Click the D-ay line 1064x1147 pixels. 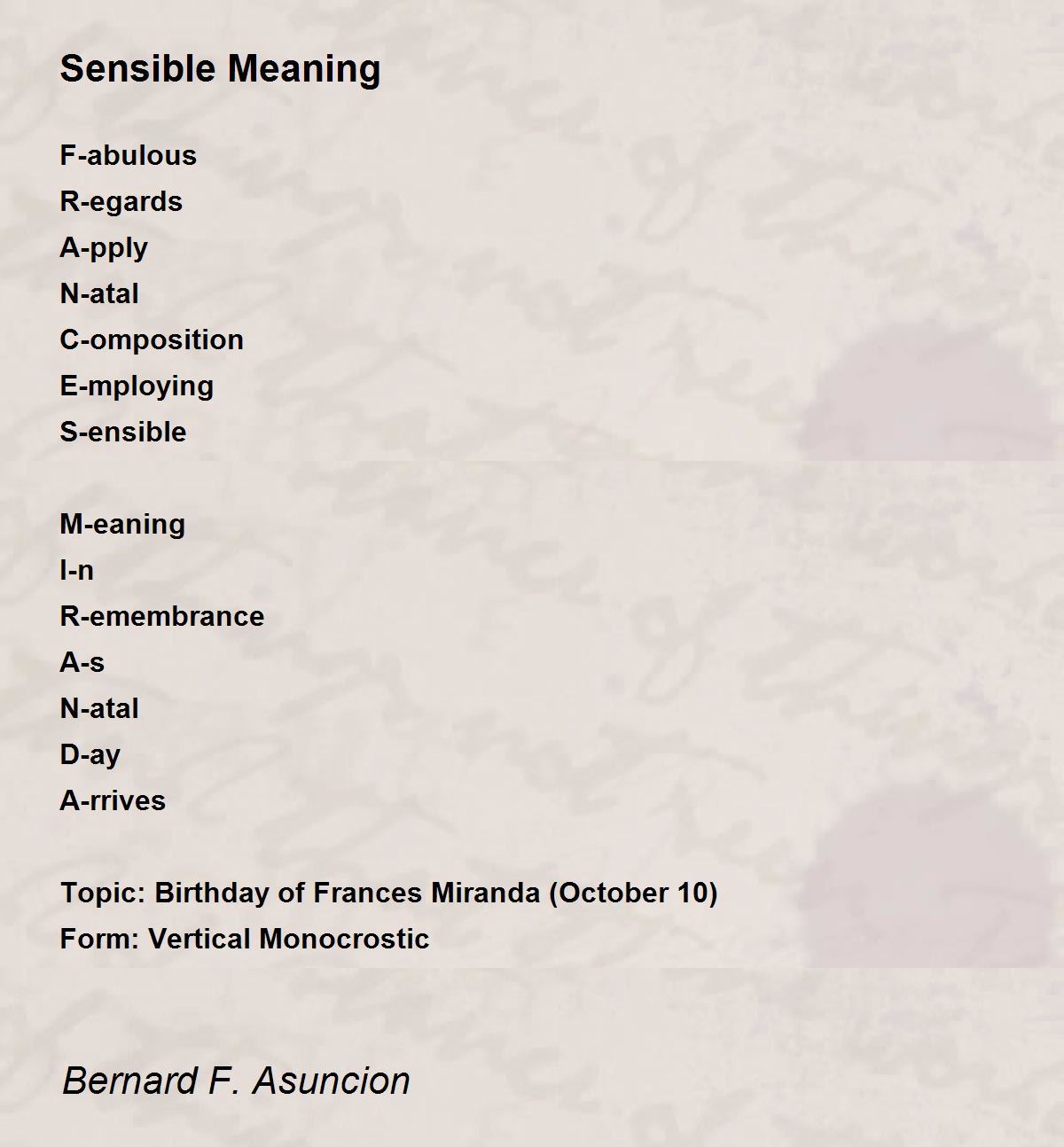pos(90,755)
